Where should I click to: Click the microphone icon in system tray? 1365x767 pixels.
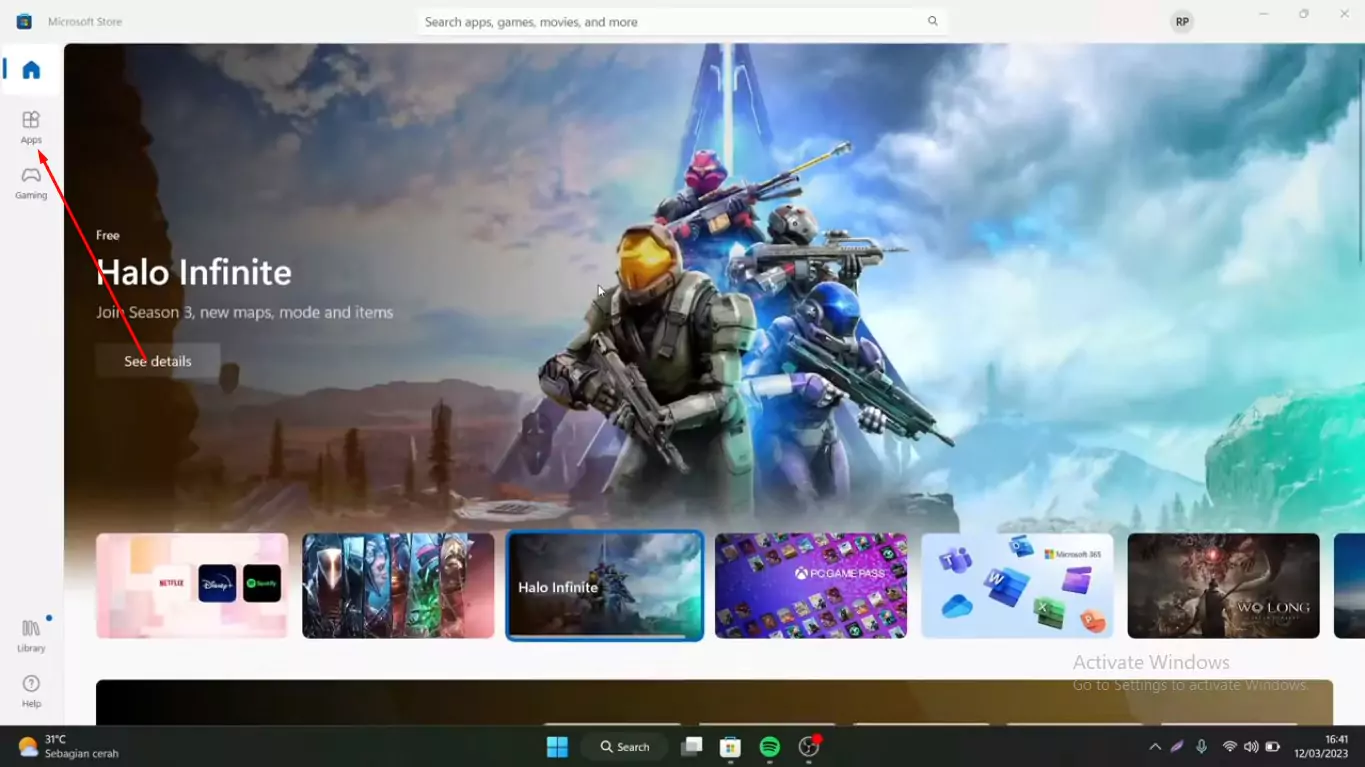[x=1201, y=747]
